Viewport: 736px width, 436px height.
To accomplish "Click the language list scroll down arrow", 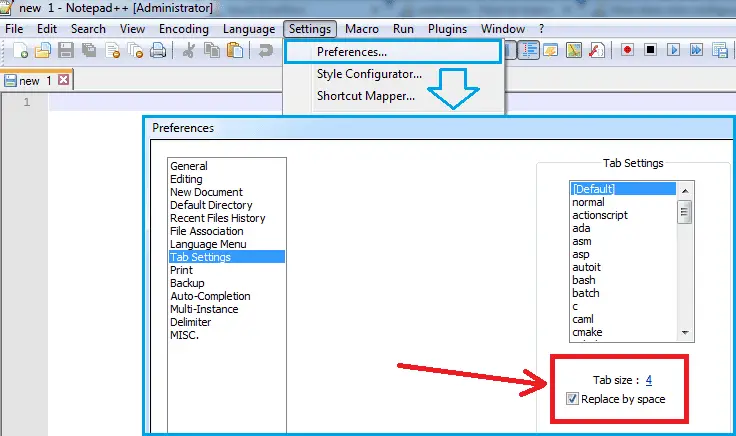I will click(685, 333).
